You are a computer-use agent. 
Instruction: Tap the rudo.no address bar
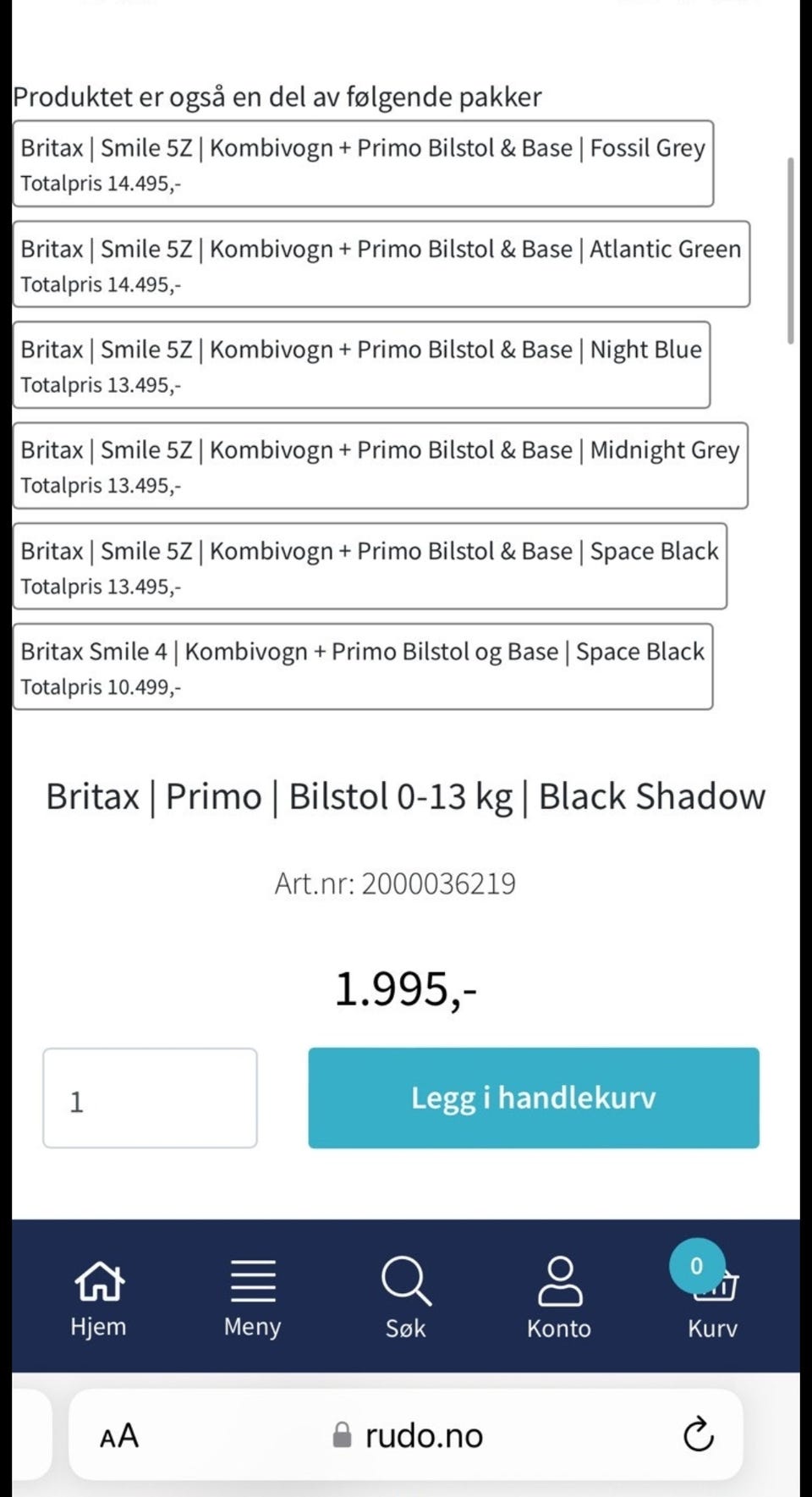coord(406,1434)
